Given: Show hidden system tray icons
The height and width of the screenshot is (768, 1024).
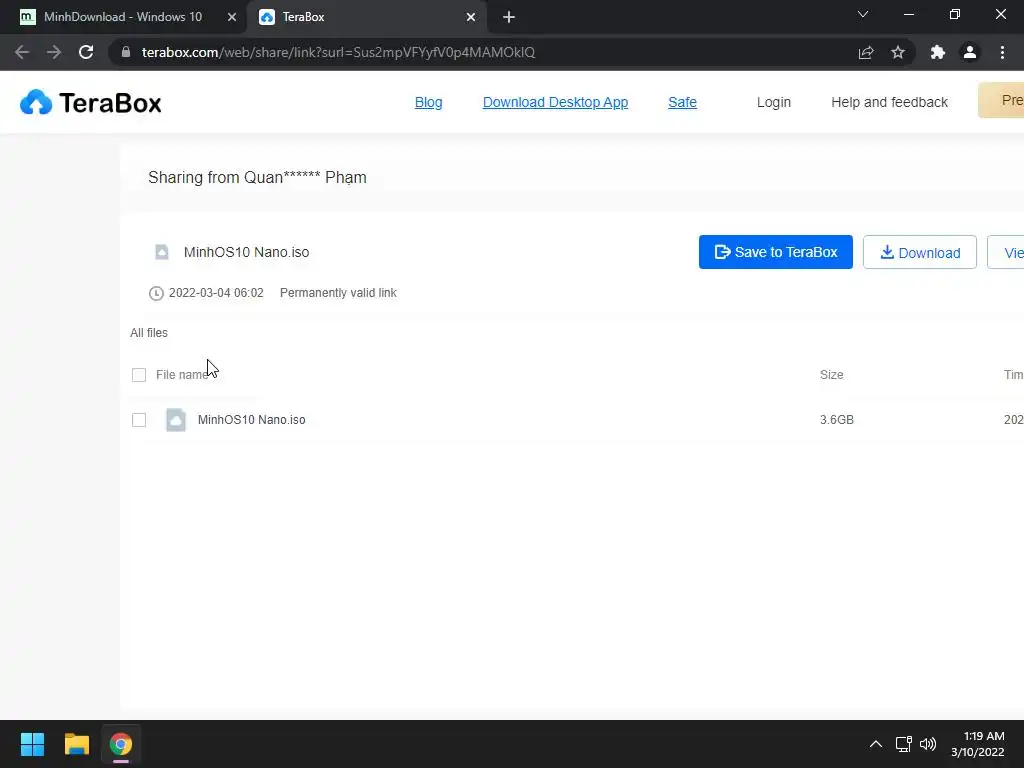Looking at the screenshot, I should point(876,744).
